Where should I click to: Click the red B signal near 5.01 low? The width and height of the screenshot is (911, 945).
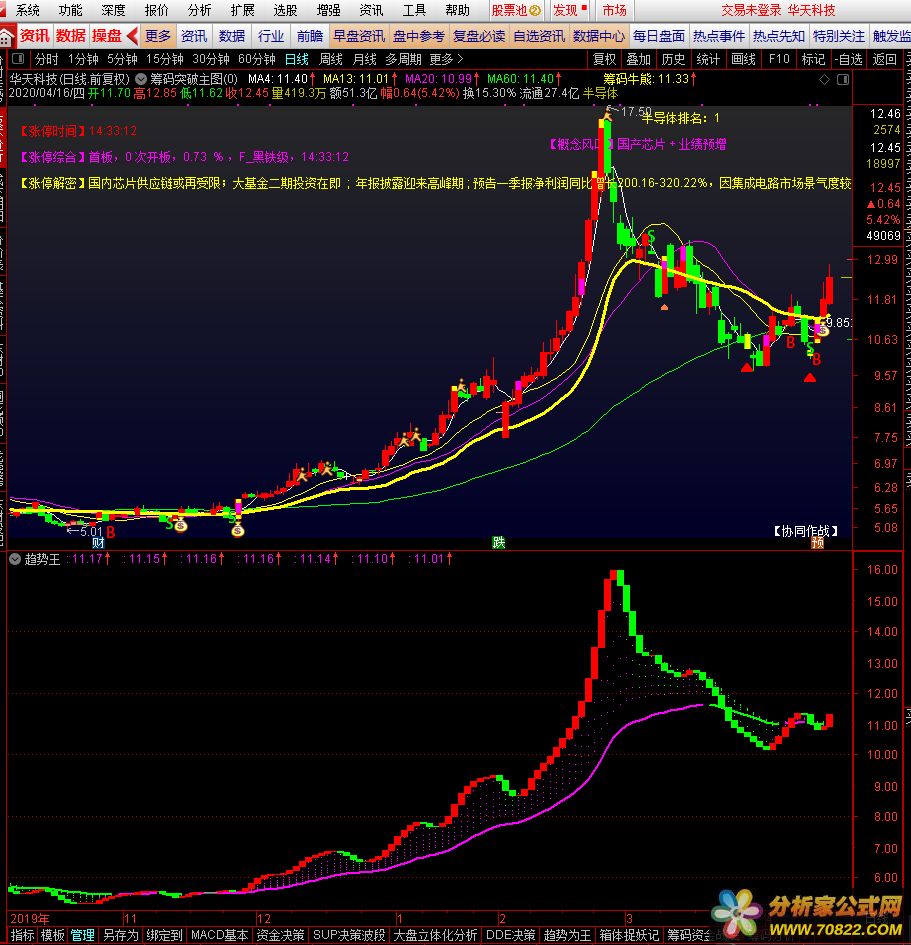[x=110, y=532]
